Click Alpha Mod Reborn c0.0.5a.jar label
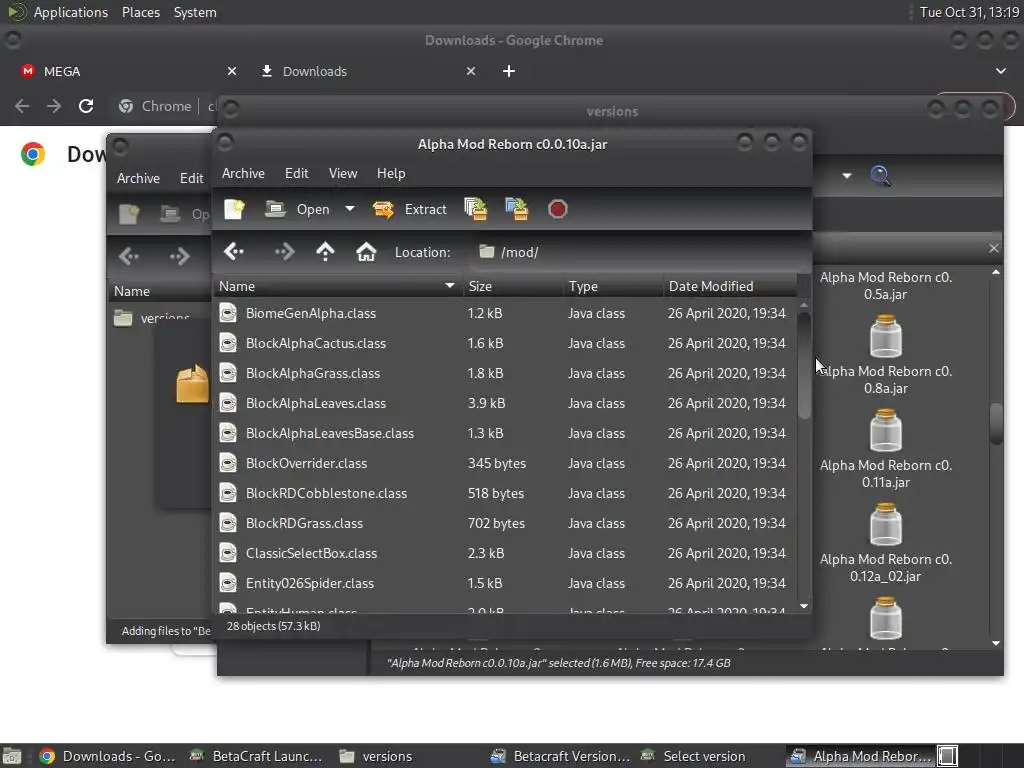 click(886, 286)
